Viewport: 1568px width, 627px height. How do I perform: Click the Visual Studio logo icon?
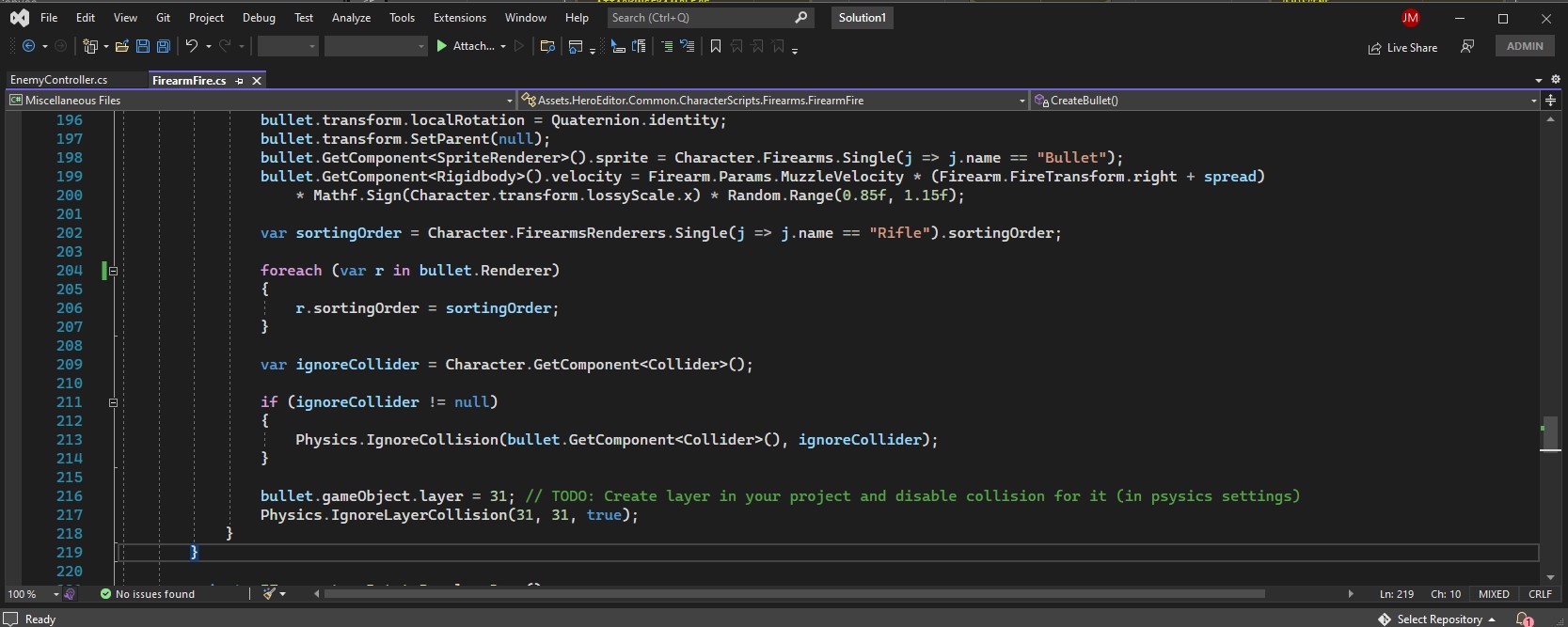click(x=19, y=18)
